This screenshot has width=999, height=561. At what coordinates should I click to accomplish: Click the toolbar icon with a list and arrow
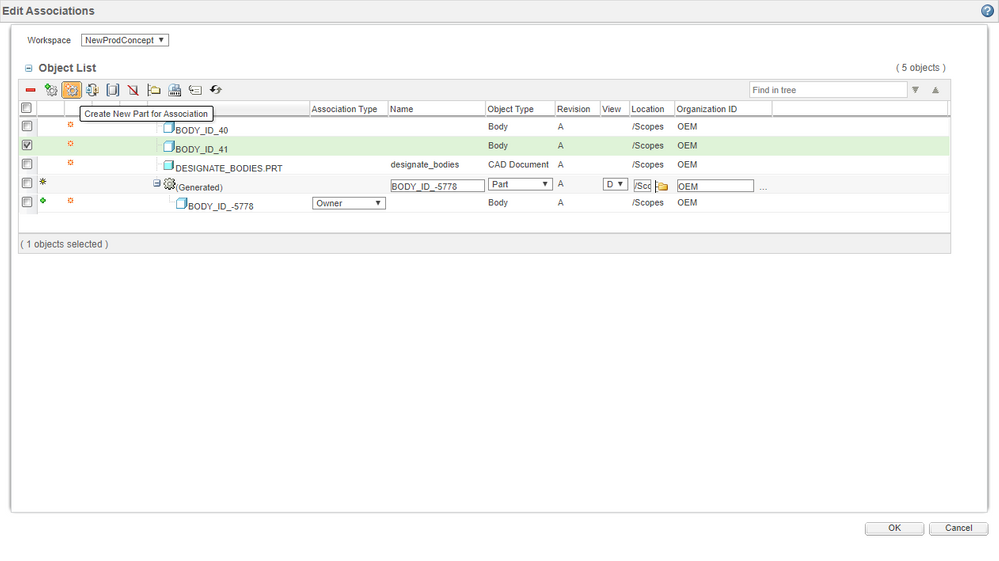click(195, 90)
